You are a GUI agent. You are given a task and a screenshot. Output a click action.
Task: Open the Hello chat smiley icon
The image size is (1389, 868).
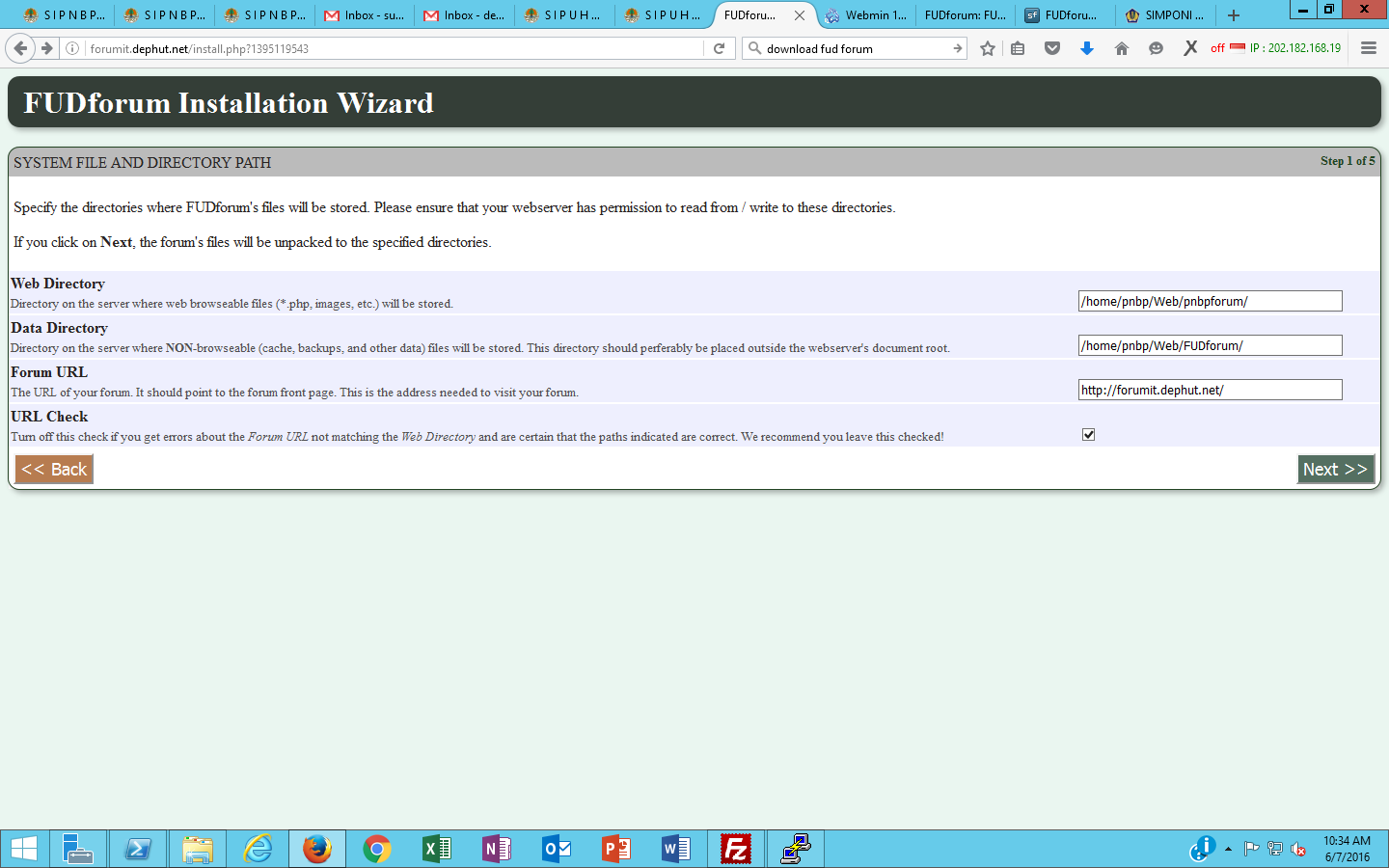click(x=1156, y=48)
